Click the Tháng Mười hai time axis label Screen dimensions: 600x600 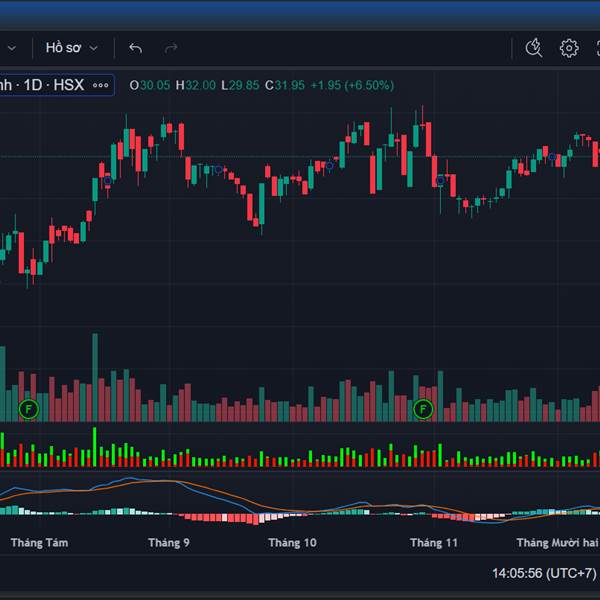[x=556, y=543]
